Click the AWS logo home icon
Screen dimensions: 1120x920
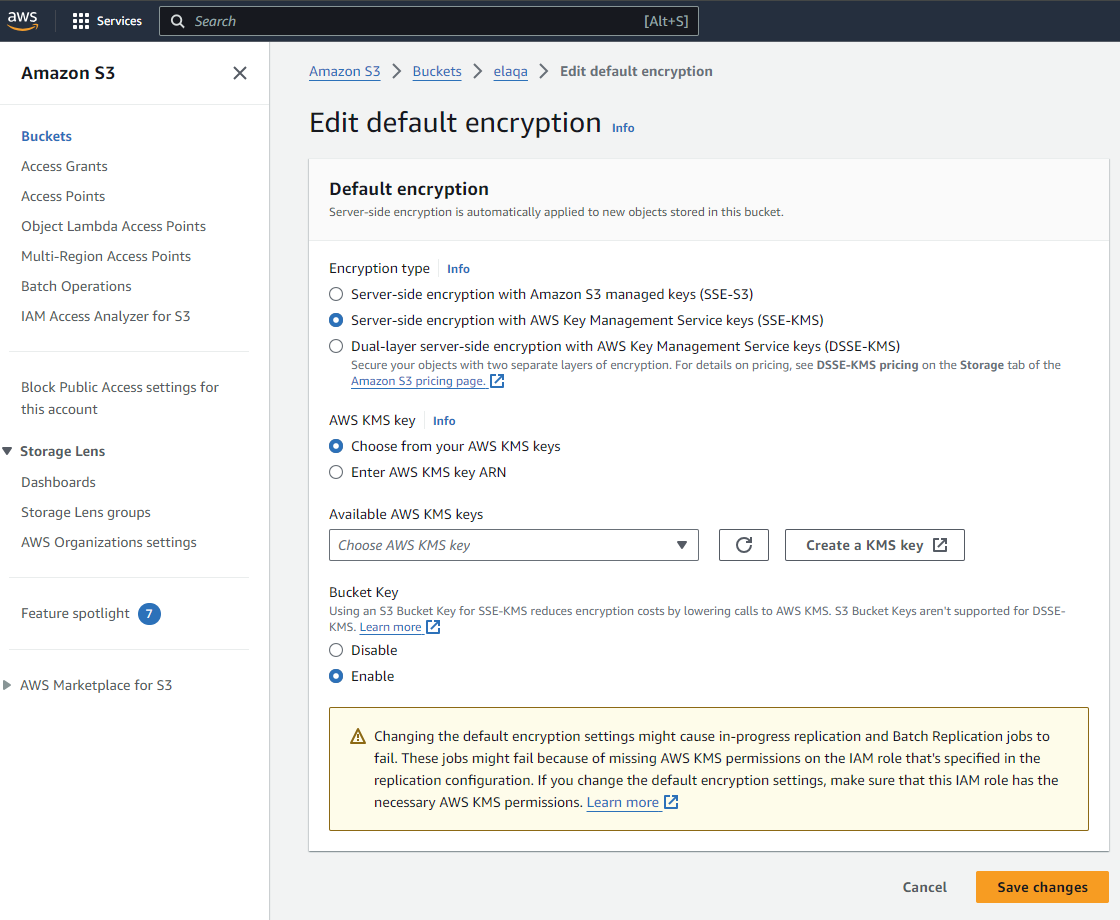[23, 20]
